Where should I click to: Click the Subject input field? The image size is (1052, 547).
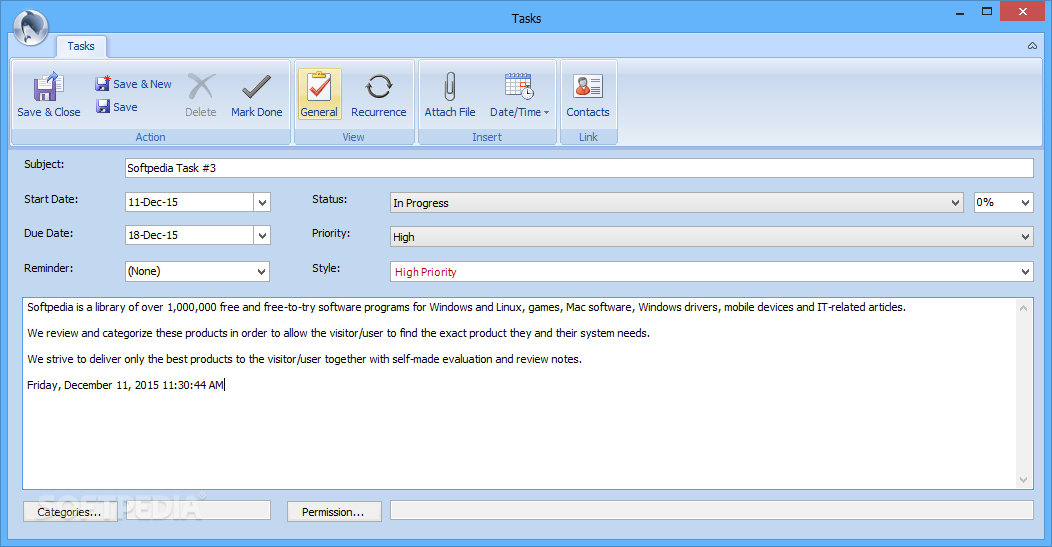pos(579,168)
